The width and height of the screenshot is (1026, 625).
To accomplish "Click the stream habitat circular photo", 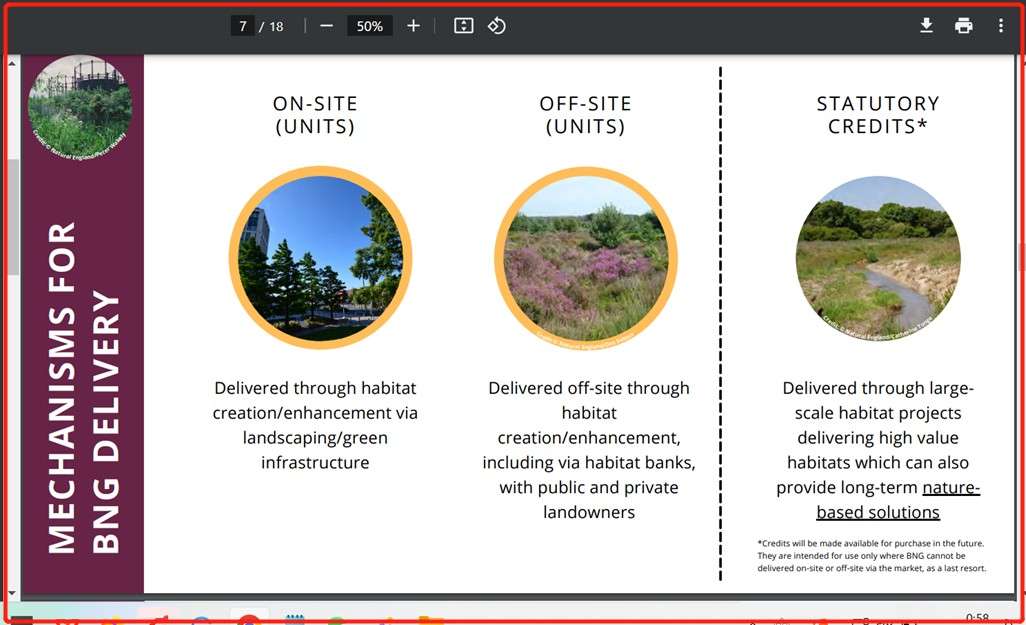I will pos(878,259).
